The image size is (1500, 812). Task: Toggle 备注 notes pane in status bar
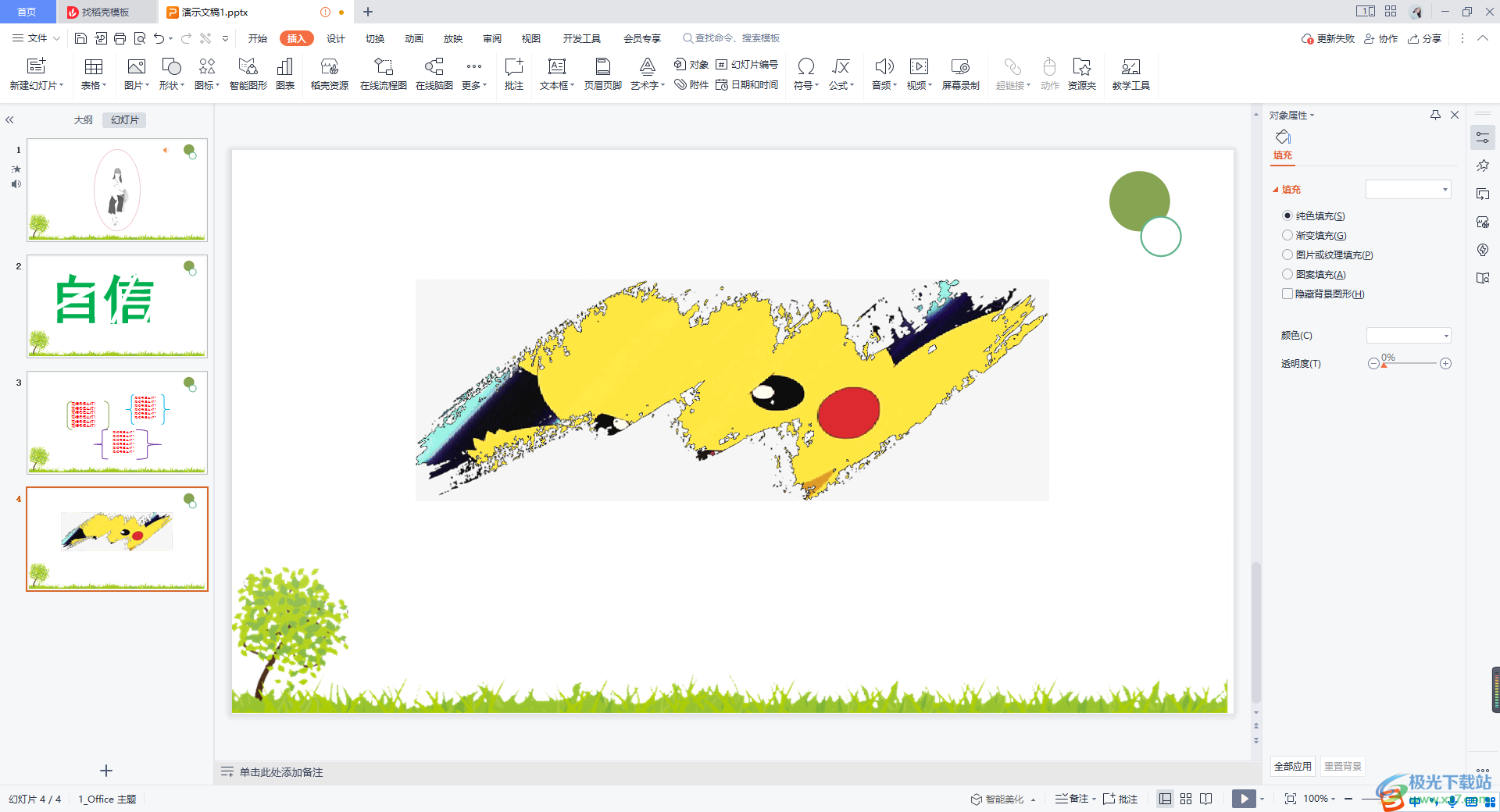click(1072, 799)
